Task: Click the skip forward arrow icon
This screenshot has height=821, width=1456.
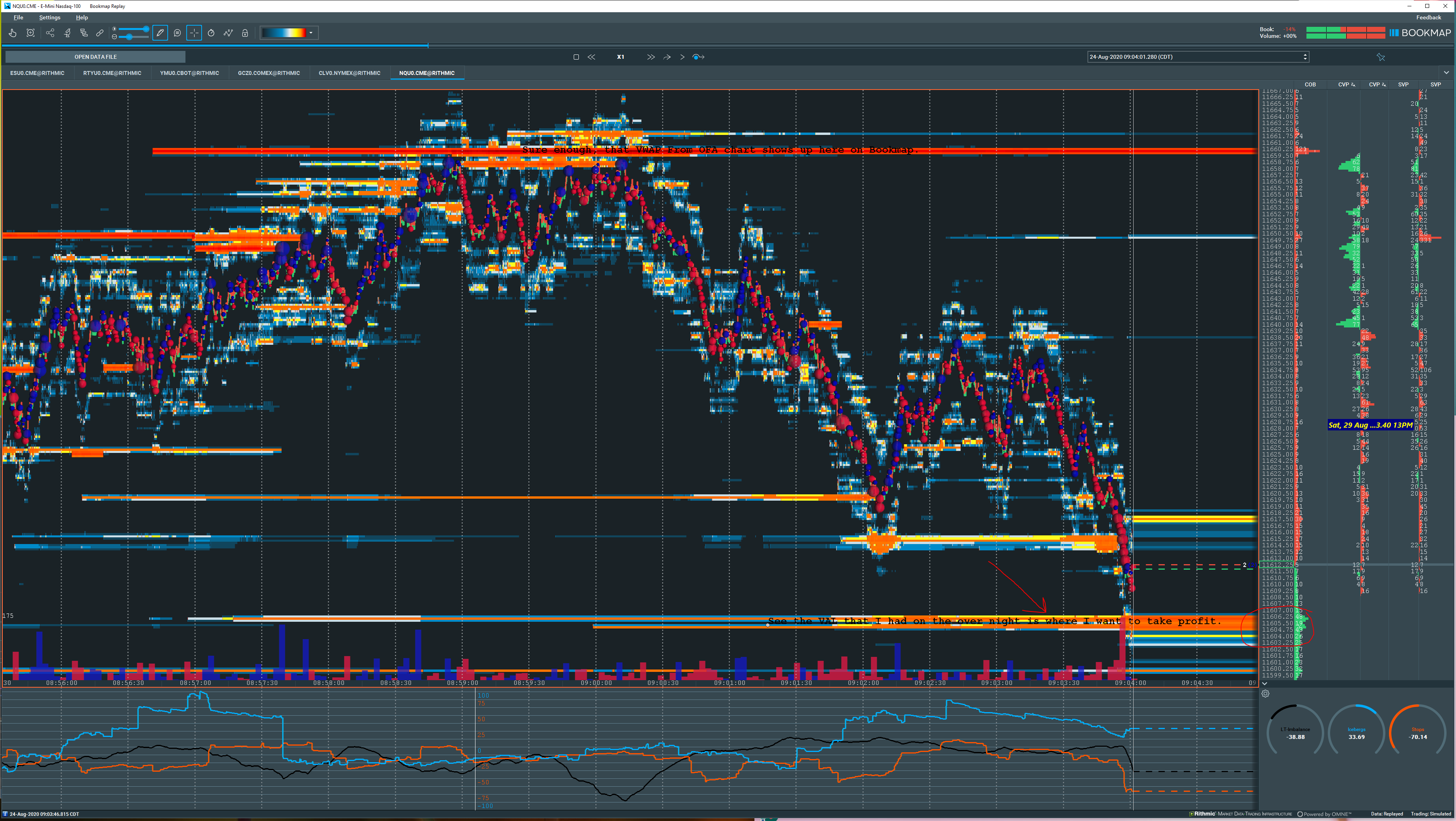Action: pyautogui.click(x=667, y=57)
